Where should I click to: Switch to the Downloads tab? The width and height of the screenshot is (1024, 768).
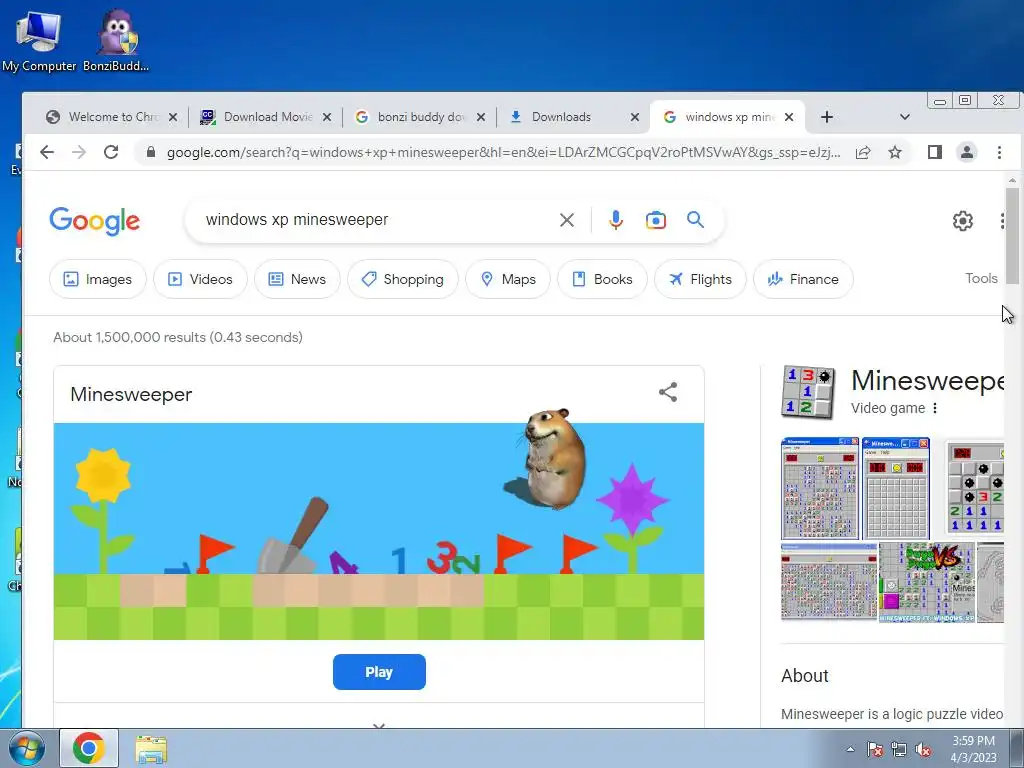click(x=562, y=117)
